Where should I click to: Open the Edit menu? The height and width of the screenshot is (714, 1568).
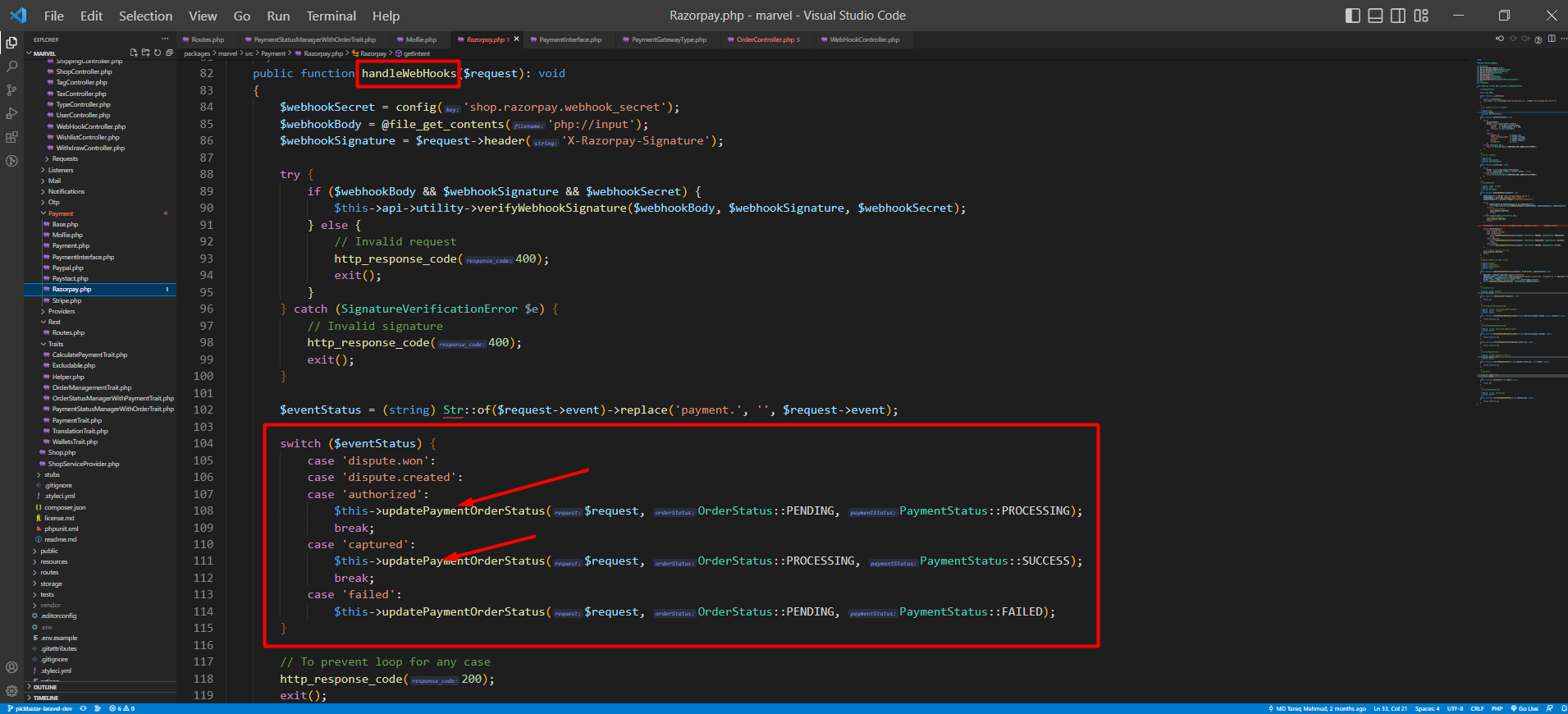click(91, 16)
